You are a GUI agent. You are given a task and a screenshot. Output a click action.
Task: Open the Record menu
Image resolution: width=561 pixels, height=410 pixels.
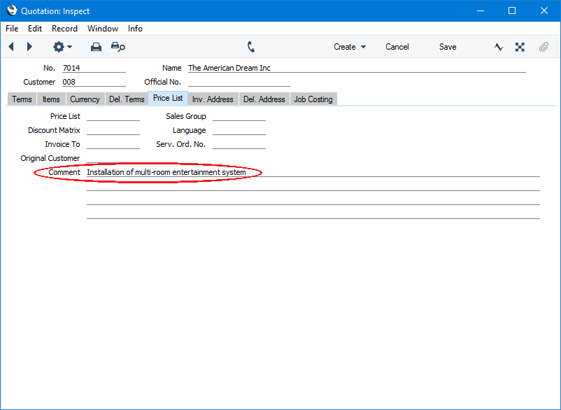[64, 29]
